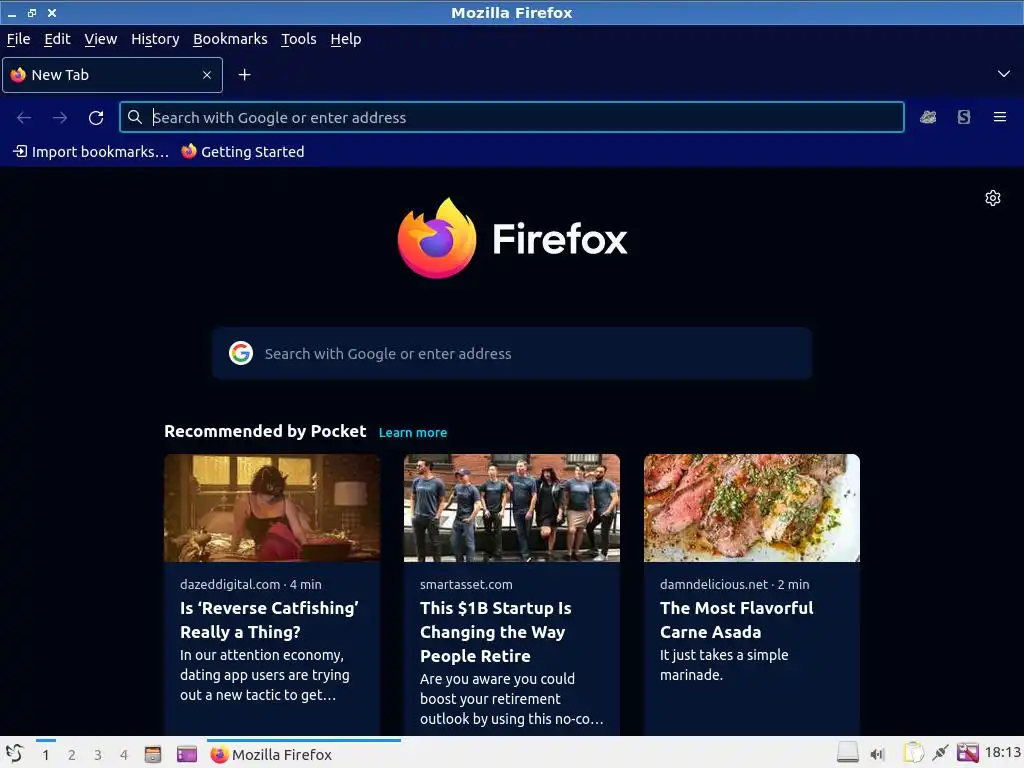Click 'Are you aware you could boost' description
The height and width of the screenshot is (768, 1024).
pos(511,699)
